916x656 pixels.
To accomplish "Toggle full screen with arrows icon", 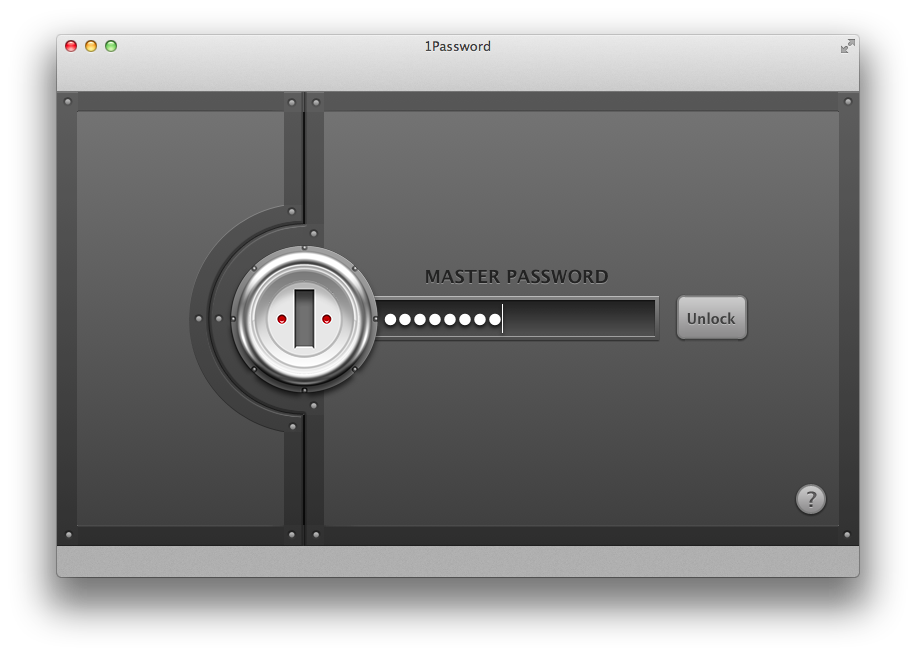I will (x=848, y=46).
